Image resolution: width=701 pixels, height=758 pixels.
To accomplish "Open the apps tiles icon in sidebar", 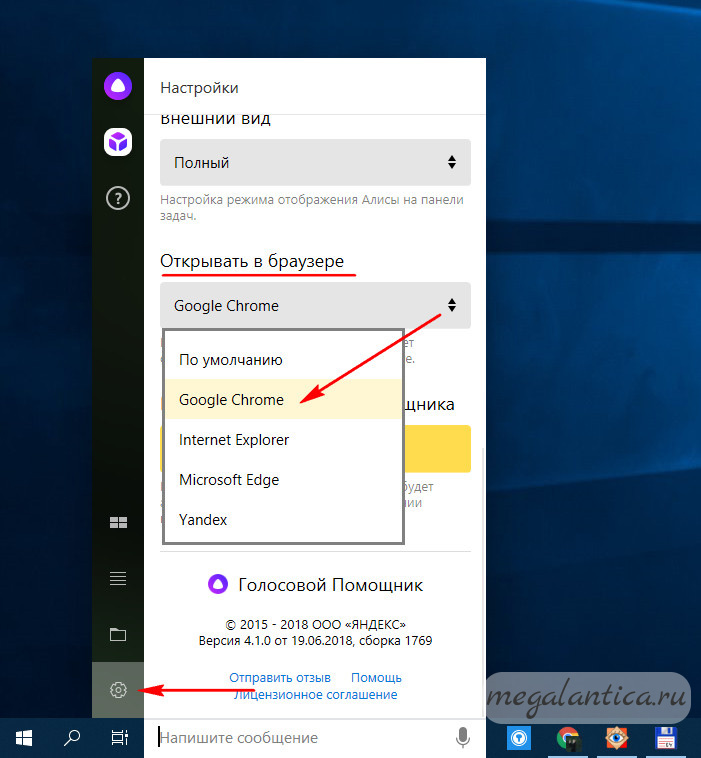I will tap(118, 523).
